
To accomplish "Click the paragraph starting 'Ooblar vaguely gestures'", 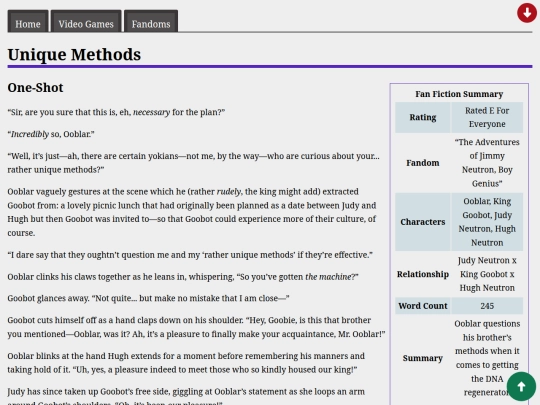I will [192, 212].
